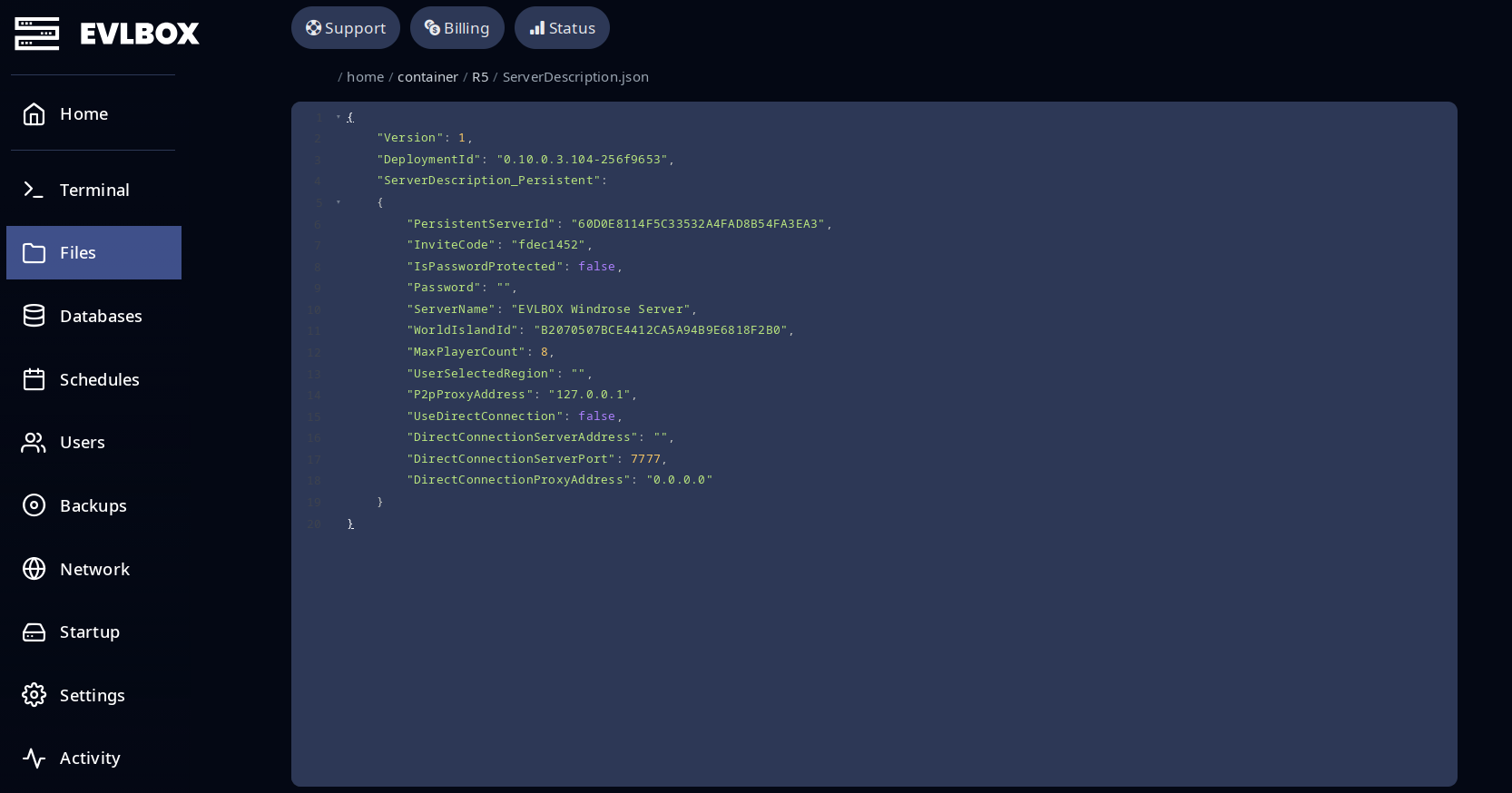Viewport: 1512px width, 793px height.
Task: Open Databases in the sidebar
Action: tap(93, 316)
